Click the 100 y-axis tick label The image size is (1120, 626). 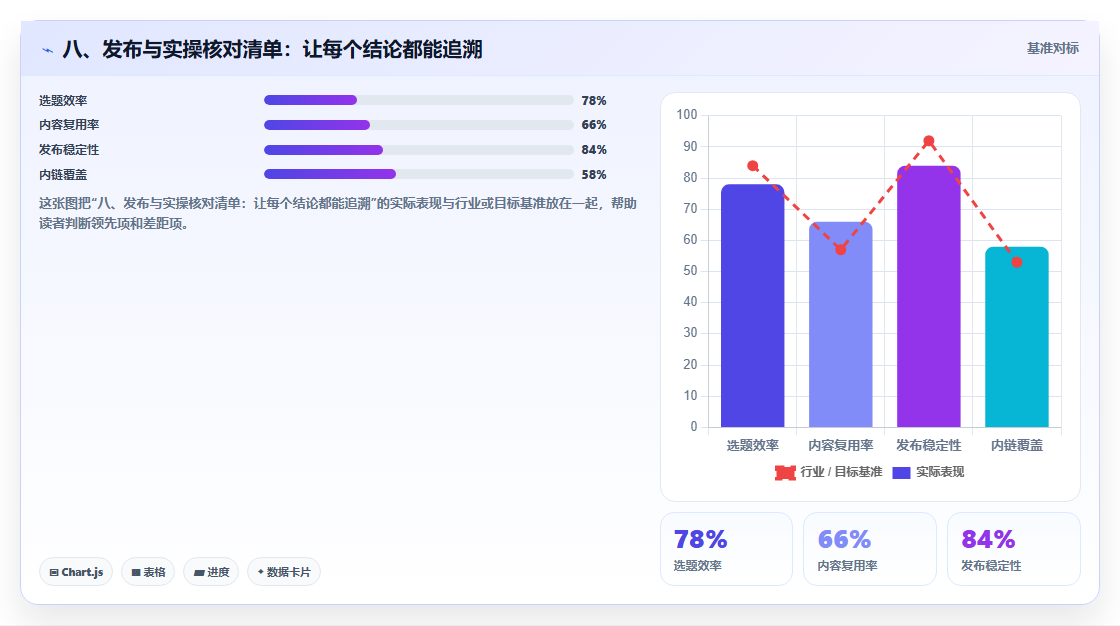point(686,115)
